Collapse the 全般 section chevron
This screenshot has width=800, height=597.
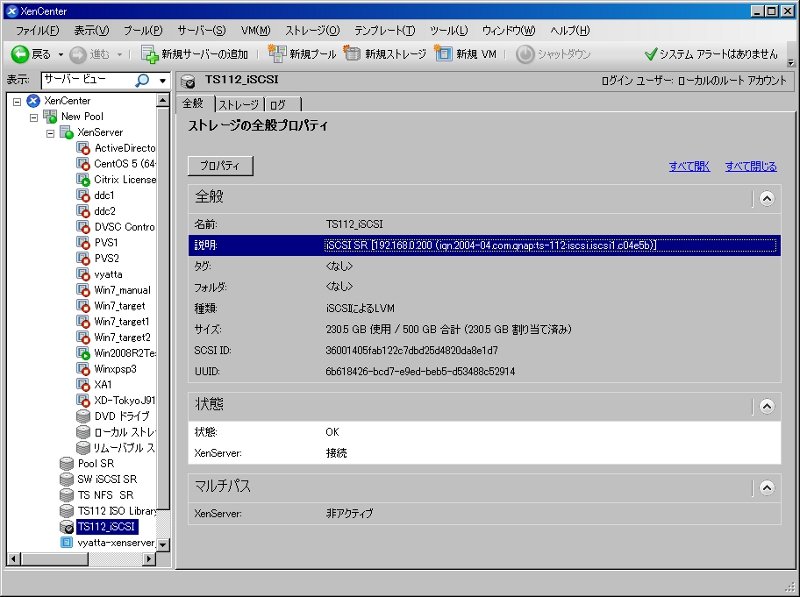[767, 198]
